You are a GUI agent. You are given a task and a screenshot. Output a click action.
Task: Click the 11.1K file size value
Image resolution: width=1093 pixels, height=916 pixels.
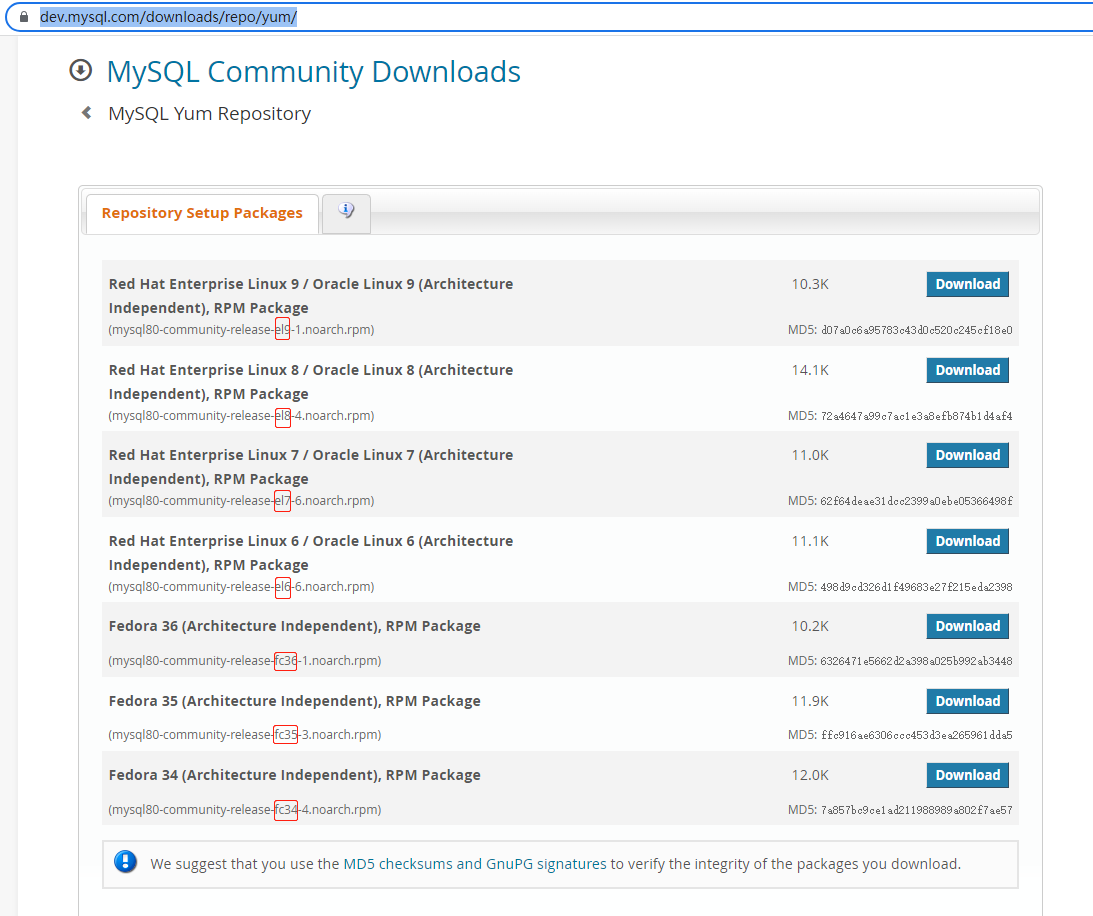(810, 541)
